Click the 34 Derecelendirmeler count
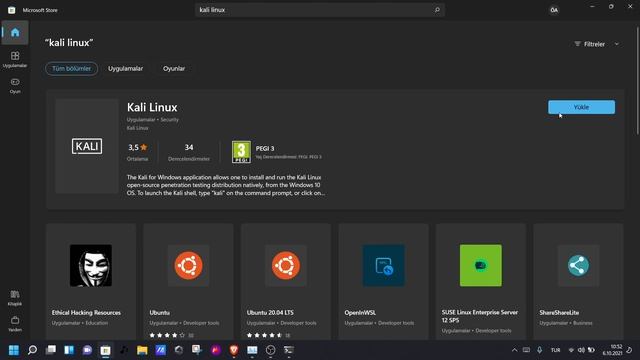 tap(189, 152)
